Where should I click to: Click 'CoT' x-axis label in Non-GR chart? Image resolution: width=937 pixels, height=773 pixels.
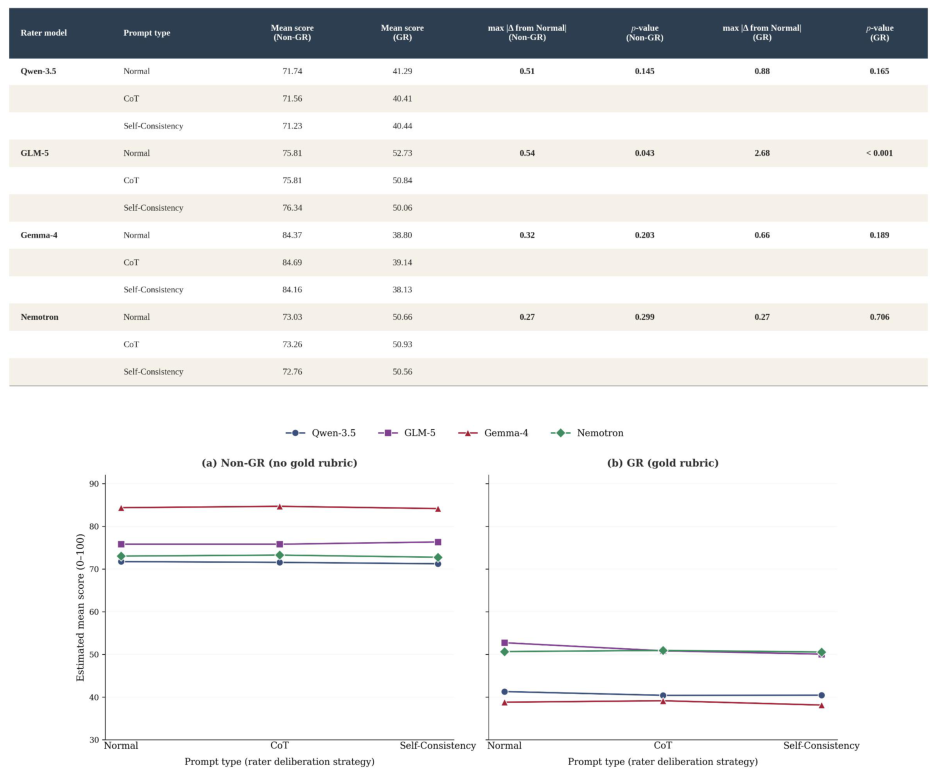coord(280,746)
